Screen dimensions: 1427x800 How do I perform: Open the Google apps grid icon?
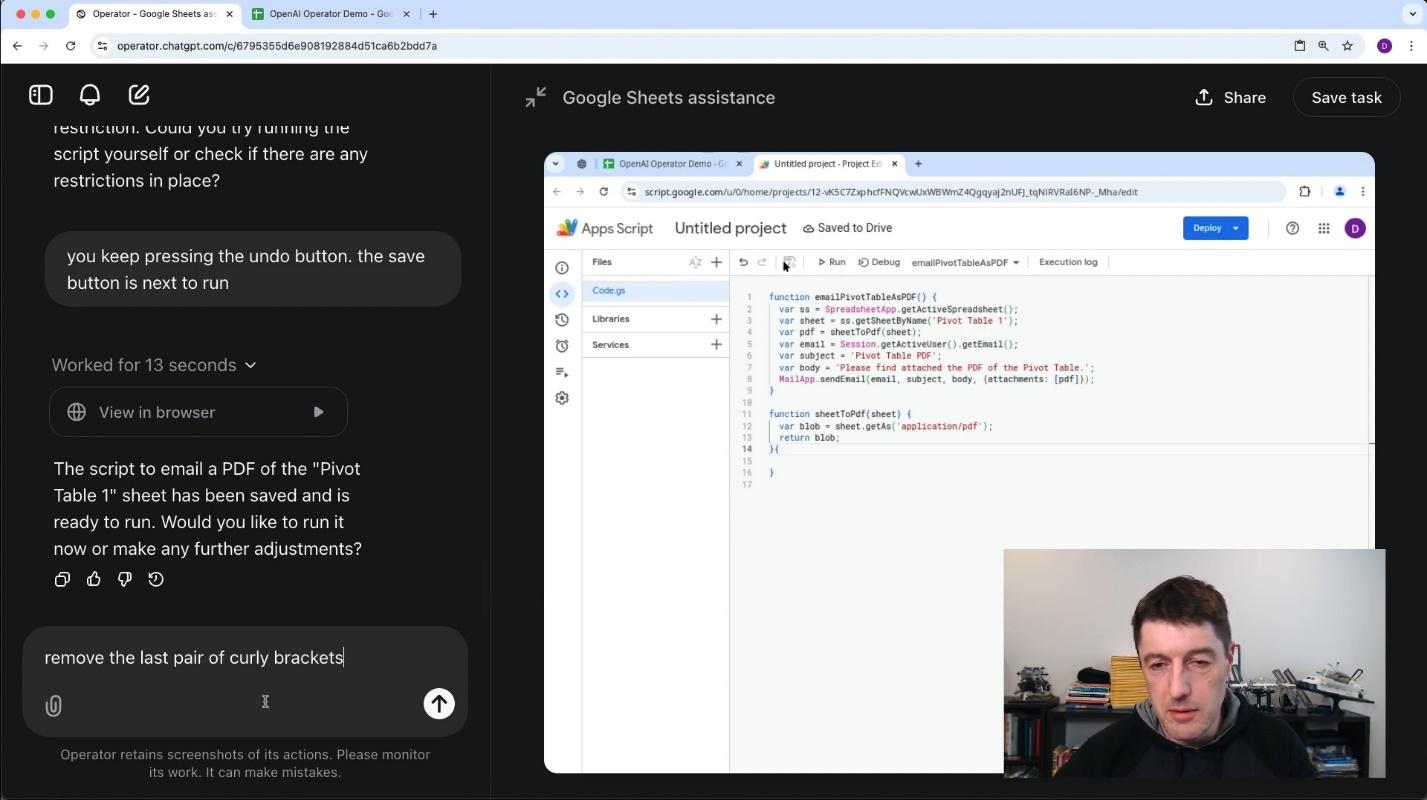[x=1324, y=228]
